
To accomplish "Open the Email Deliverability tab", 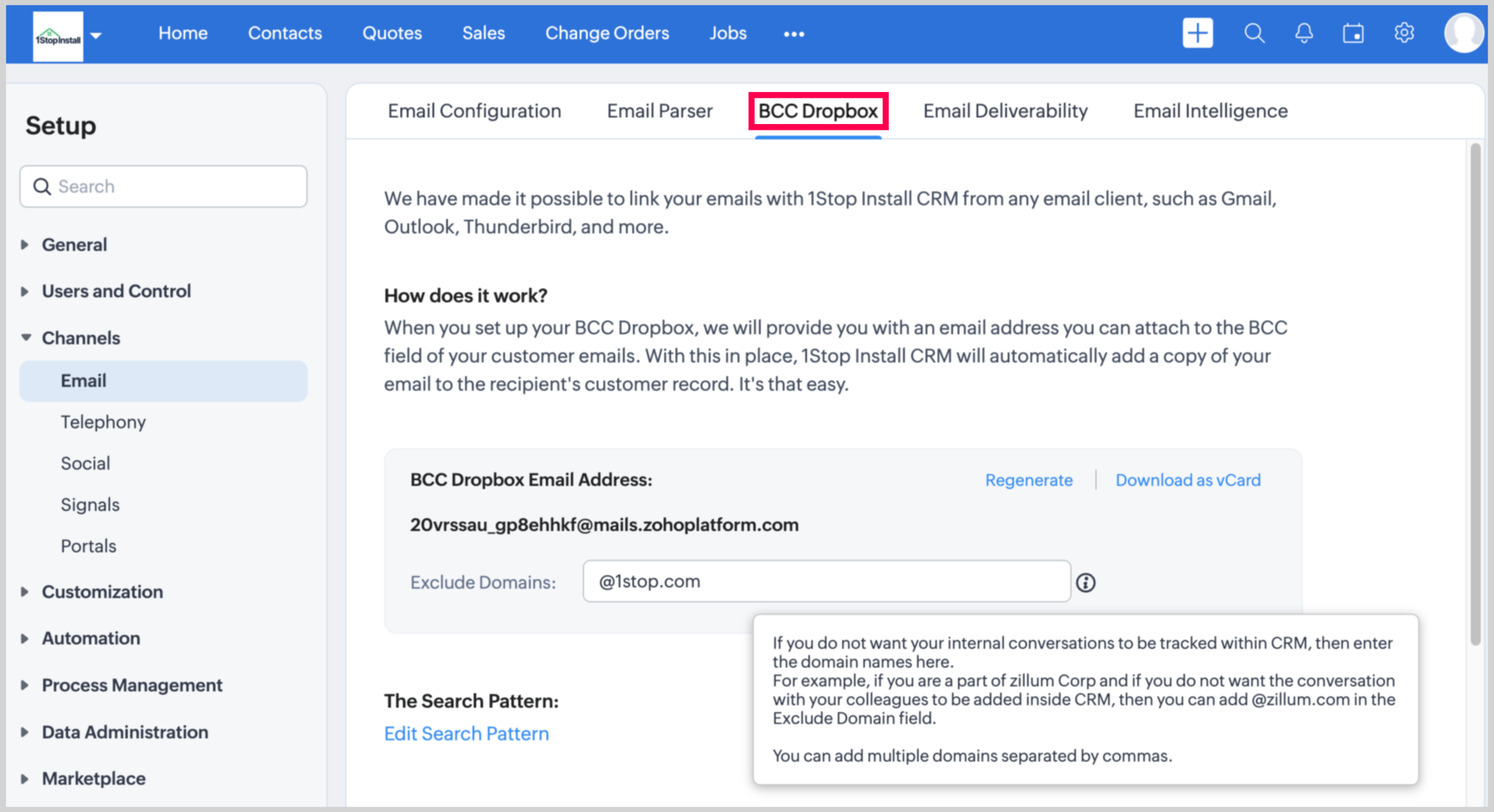I will tap(1005, 111).
